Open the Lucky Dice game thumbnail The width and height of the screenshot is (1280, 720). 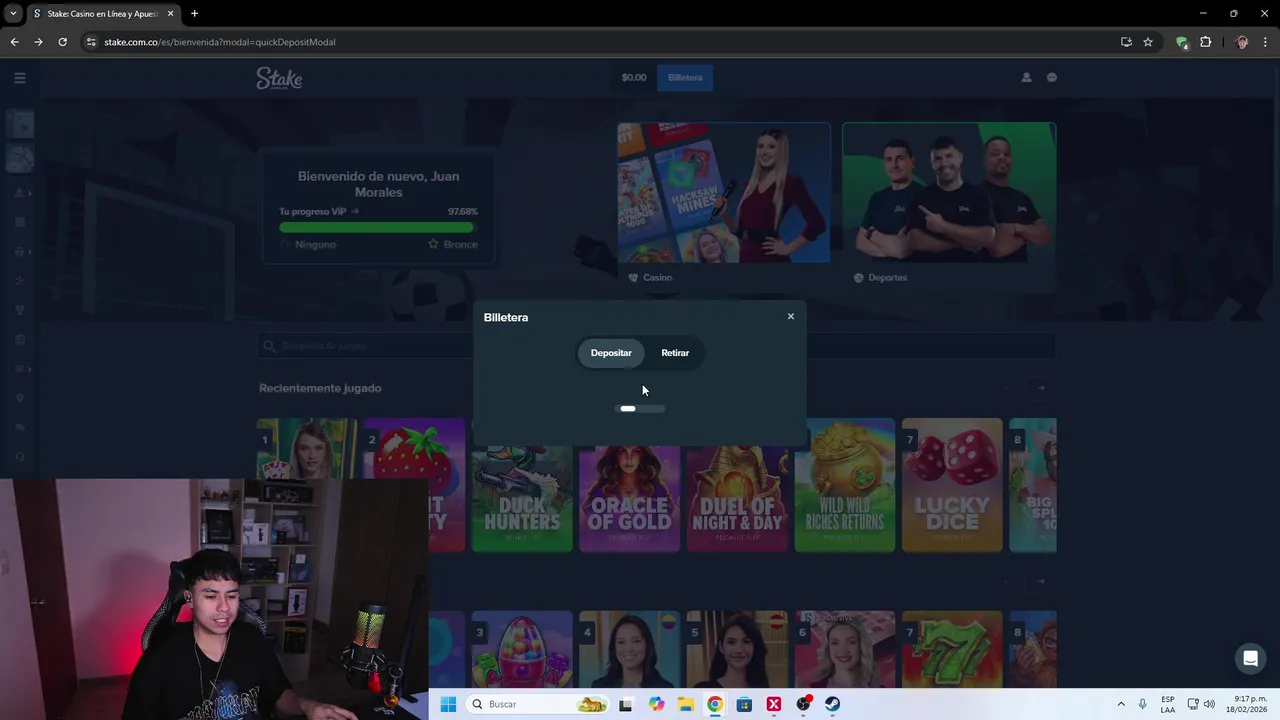coord(952,485)
